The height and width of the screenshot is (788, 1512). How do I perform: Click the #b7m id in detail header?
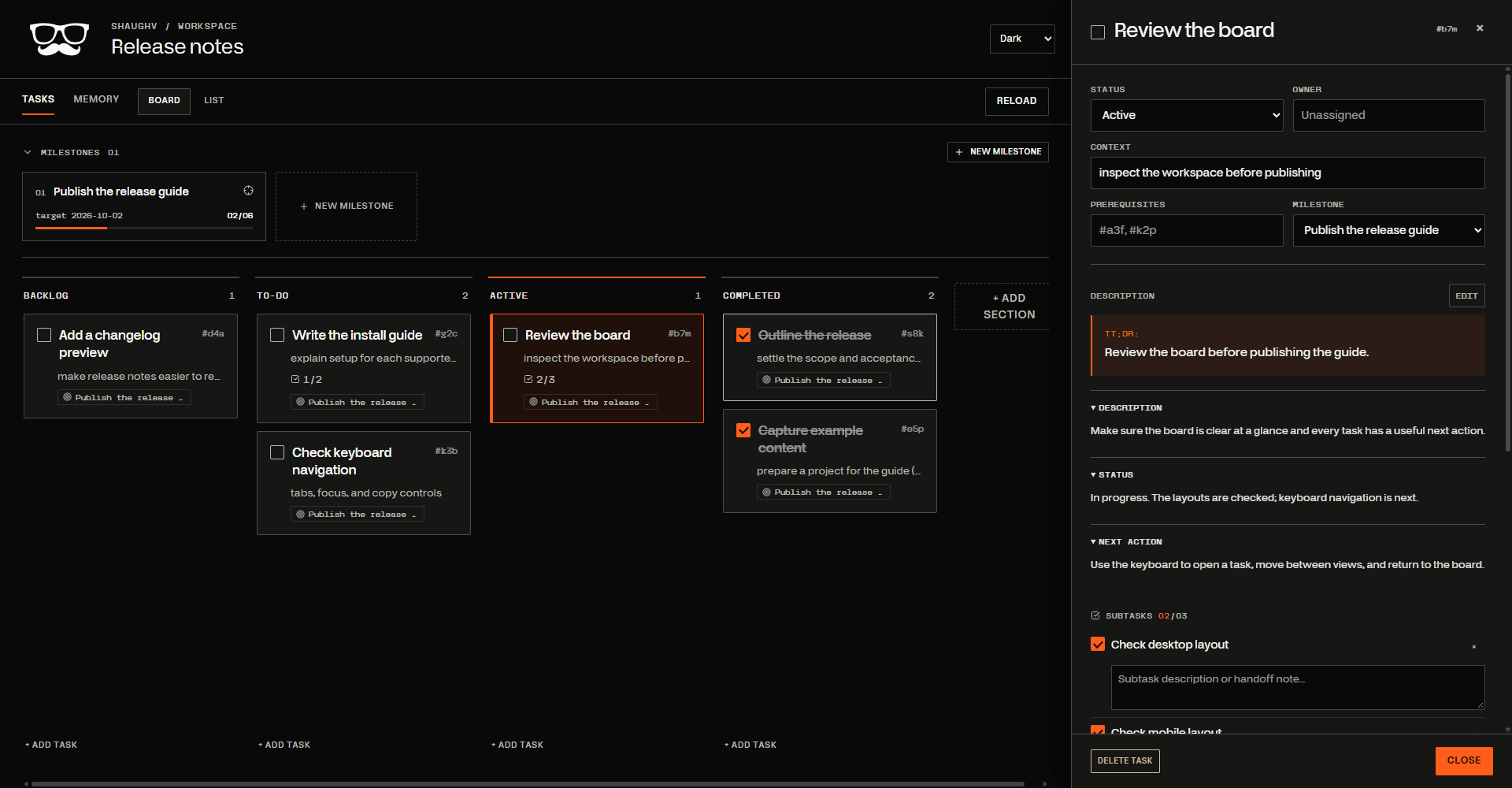click(x=1447, y=29)
